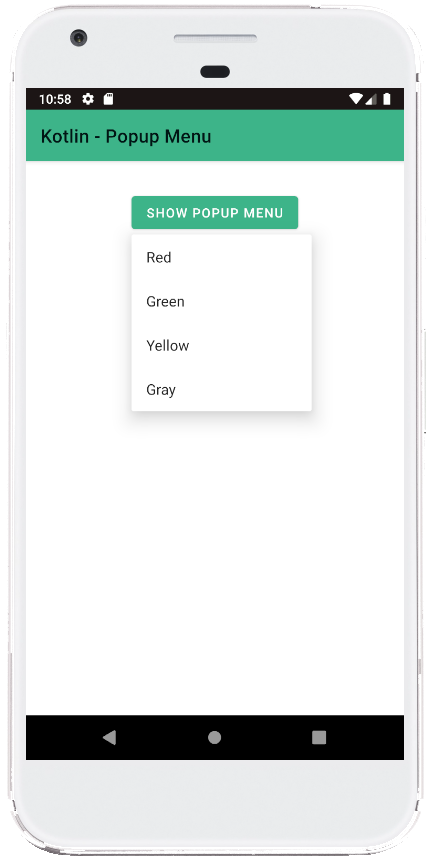Select the Gray menu entry
426x861 pixels.
click(221, 389)
